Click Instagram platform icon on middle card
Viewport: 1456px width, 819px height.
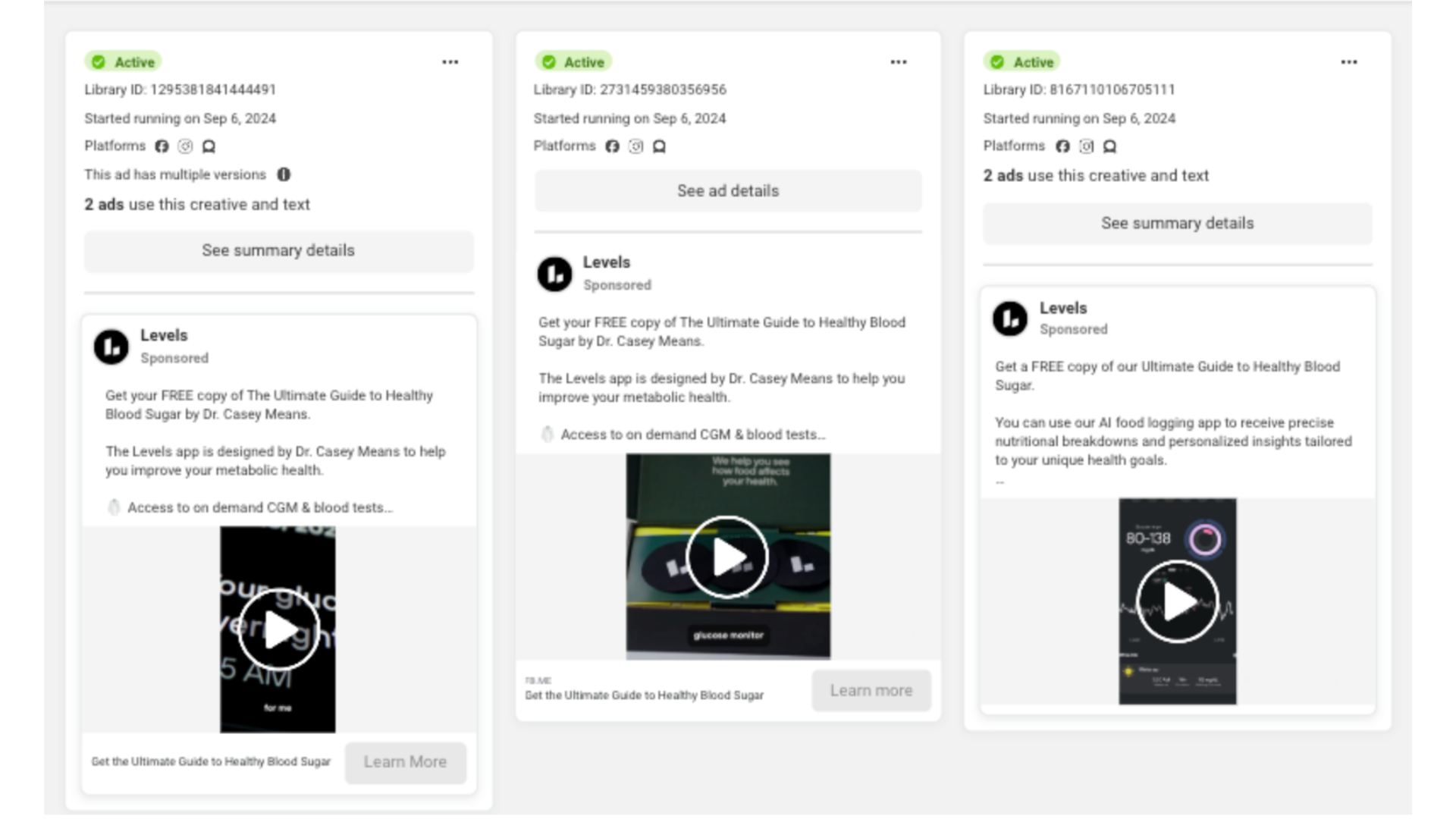coord(635,146)
